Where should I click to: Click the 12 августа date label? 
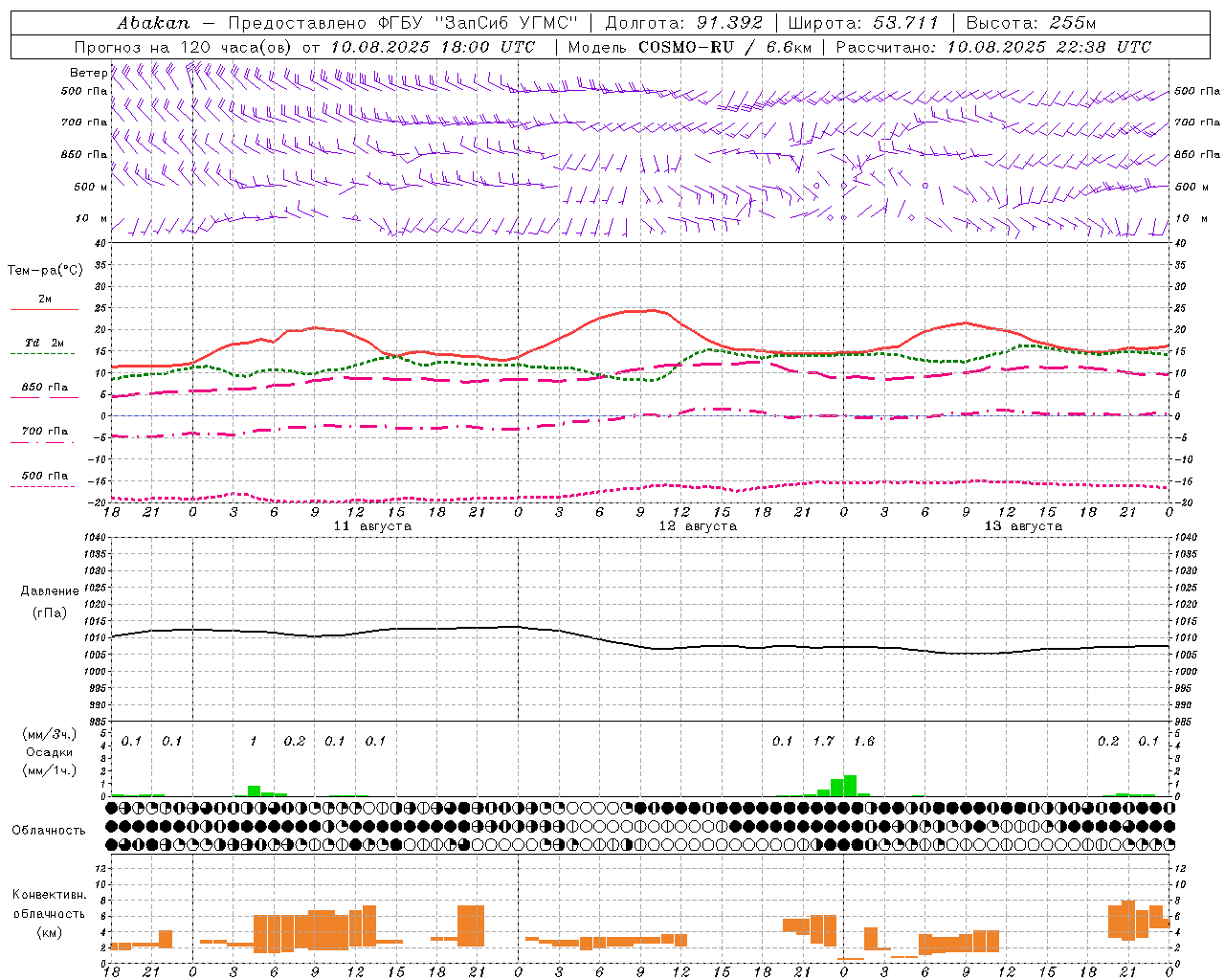(698, 526)
